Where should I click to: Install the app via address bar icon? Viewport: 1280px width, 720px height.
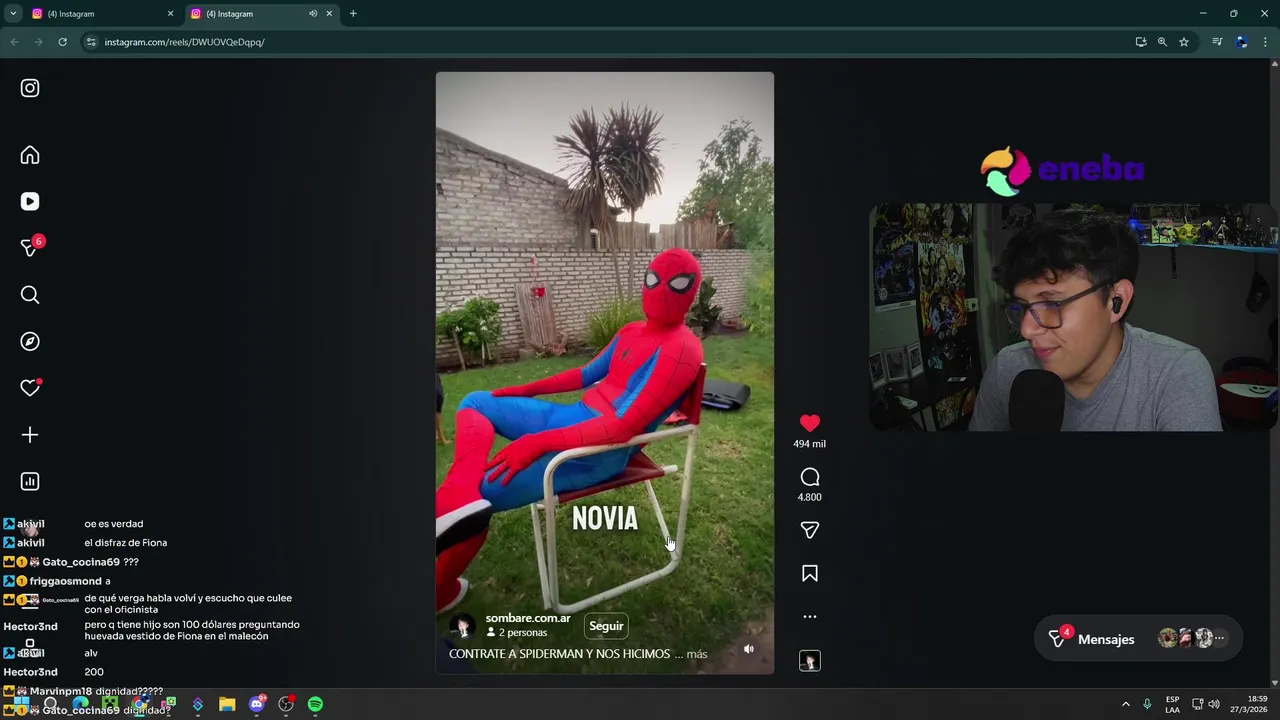tap(1141, 42)
